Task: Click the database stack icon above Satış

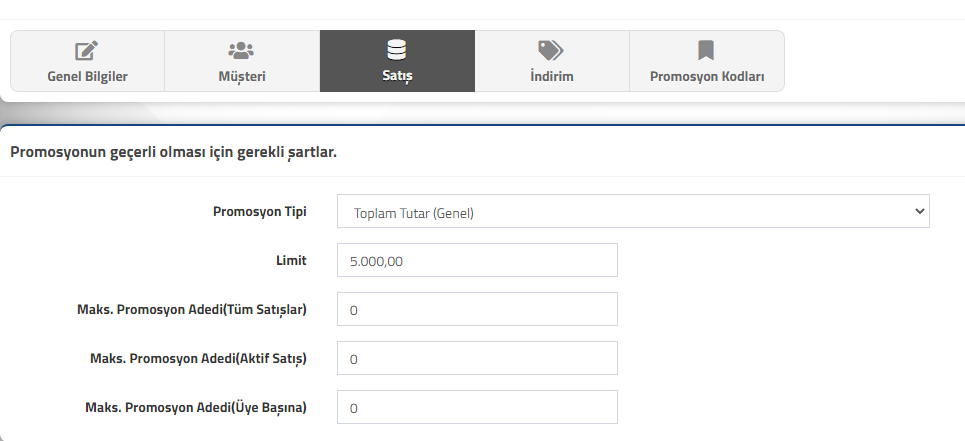Action: (396, 50)
